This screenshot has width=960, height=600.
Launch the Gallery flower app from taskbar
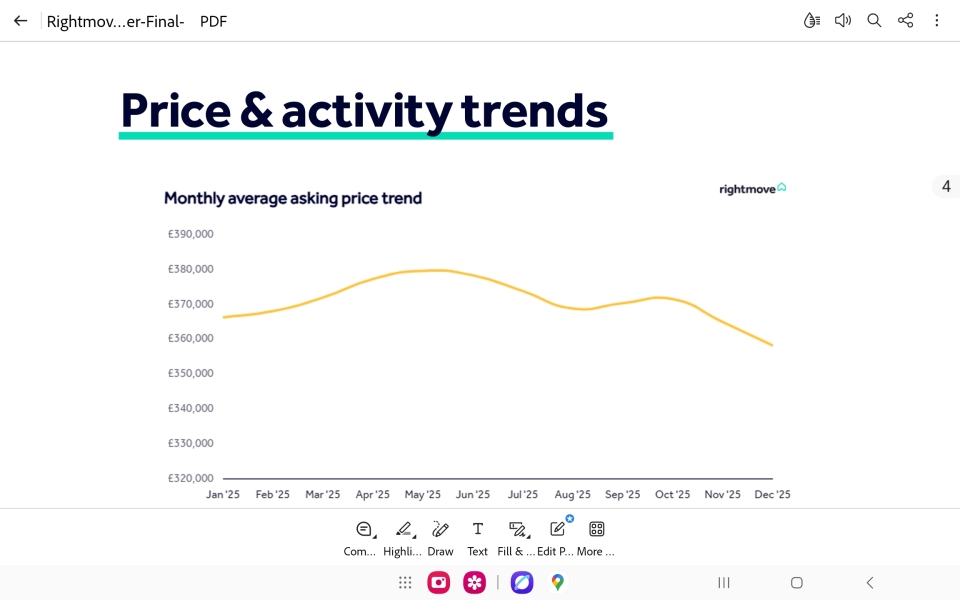pos(474,582)
